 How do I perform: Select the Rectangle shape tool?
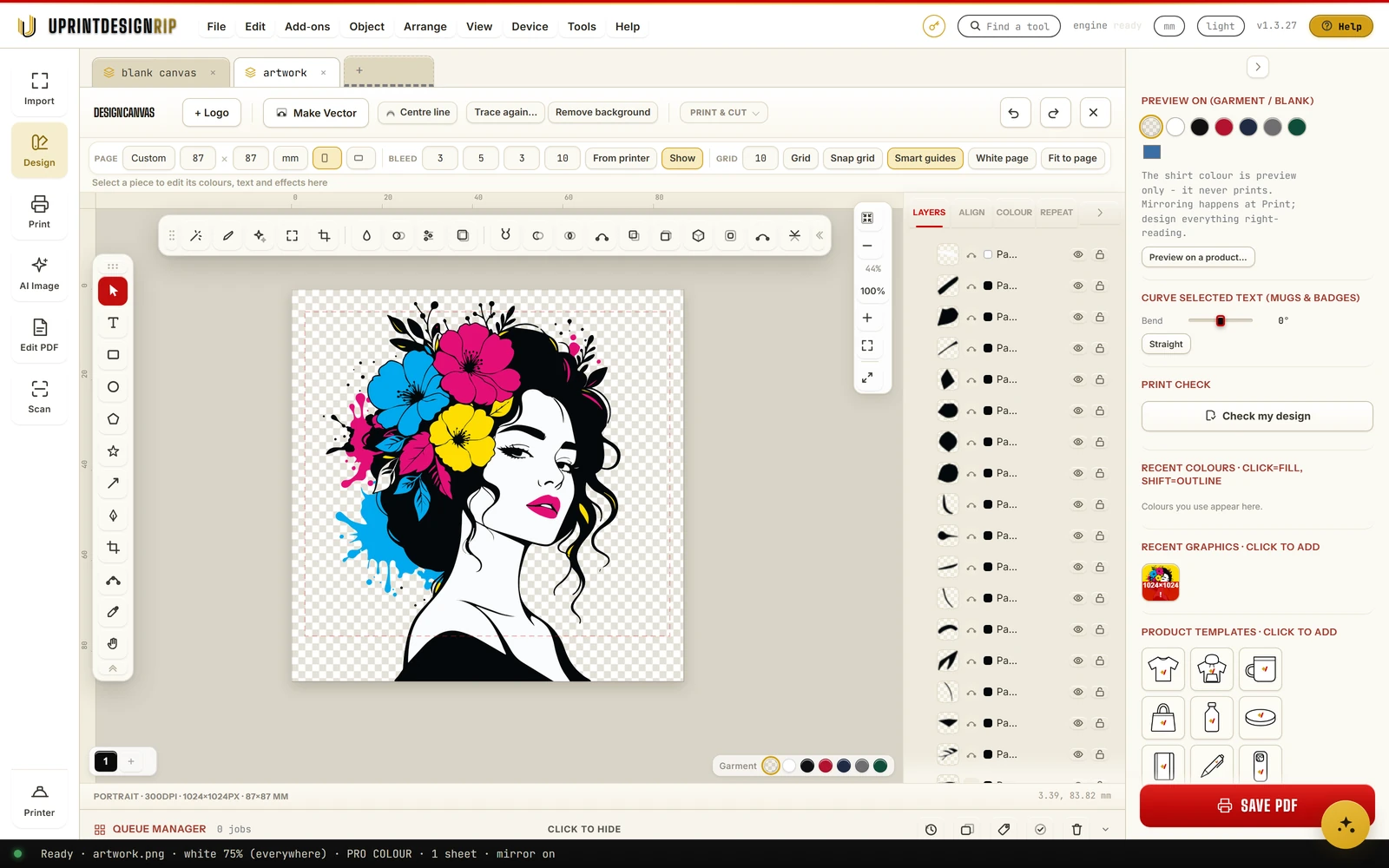coord(113,355)
